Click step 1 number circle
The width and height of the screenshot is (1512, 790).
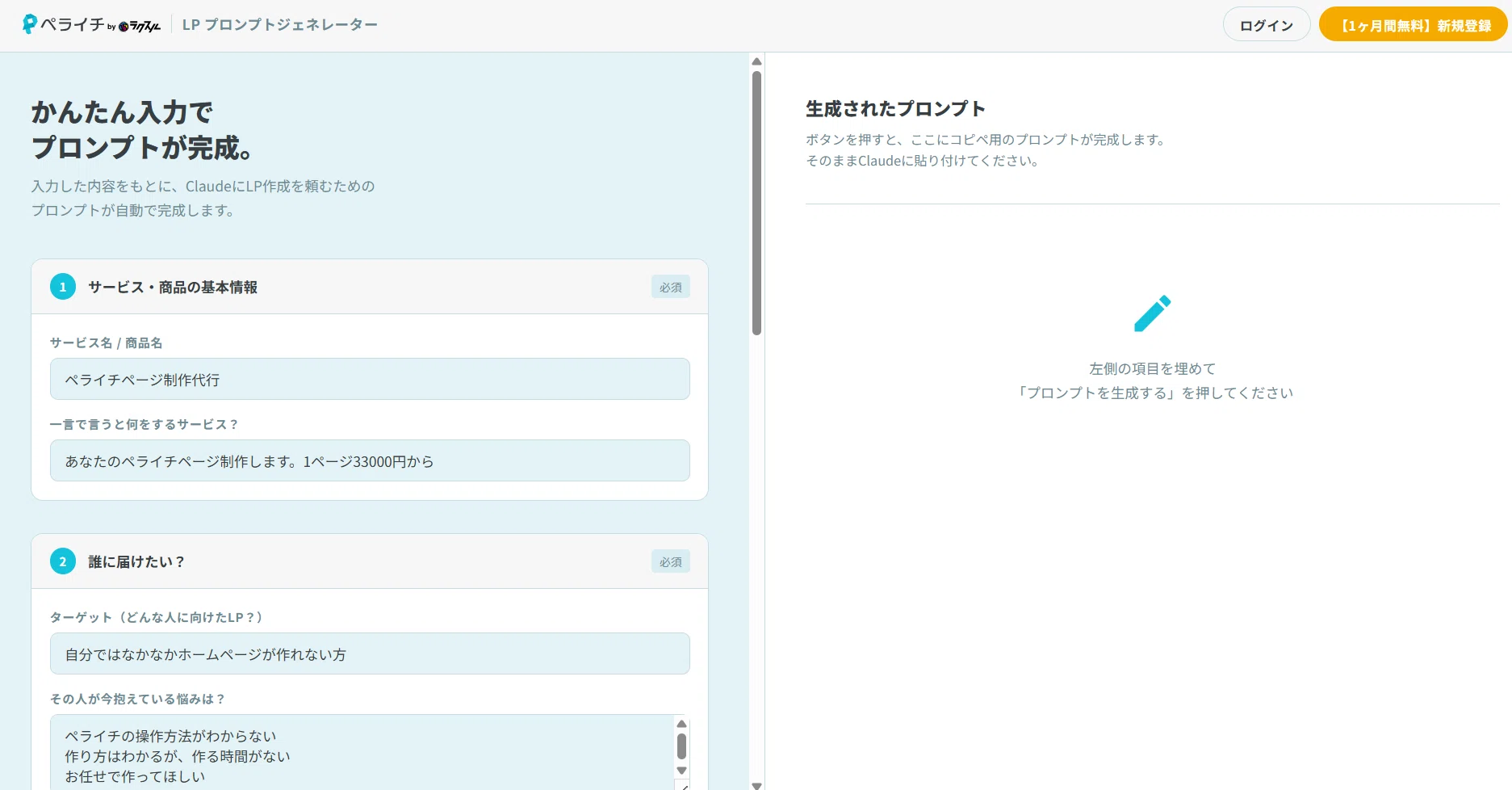(63, 287)
